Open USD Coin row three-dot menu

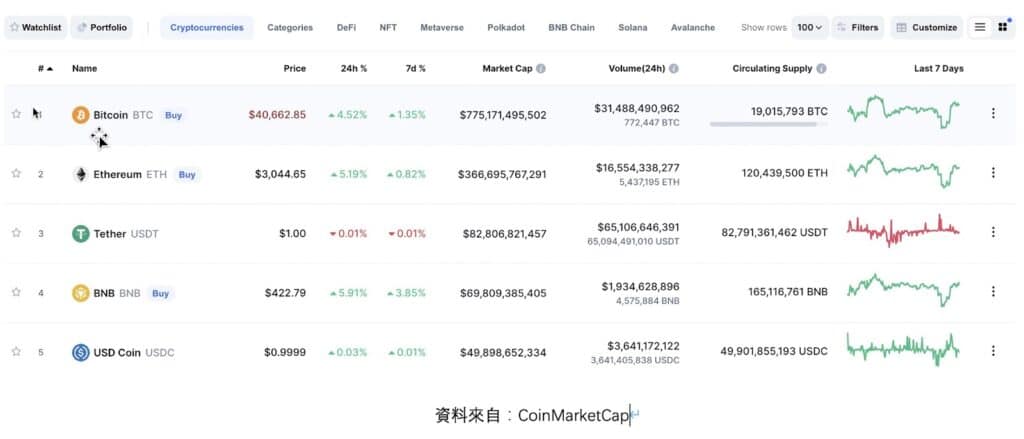click(x=993, y=351)
